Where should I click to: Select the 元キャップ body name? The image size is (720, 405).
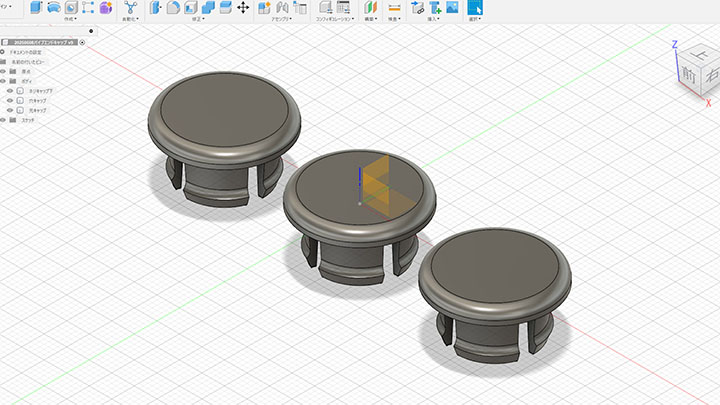pyautogui.click(x=37, y=110)
